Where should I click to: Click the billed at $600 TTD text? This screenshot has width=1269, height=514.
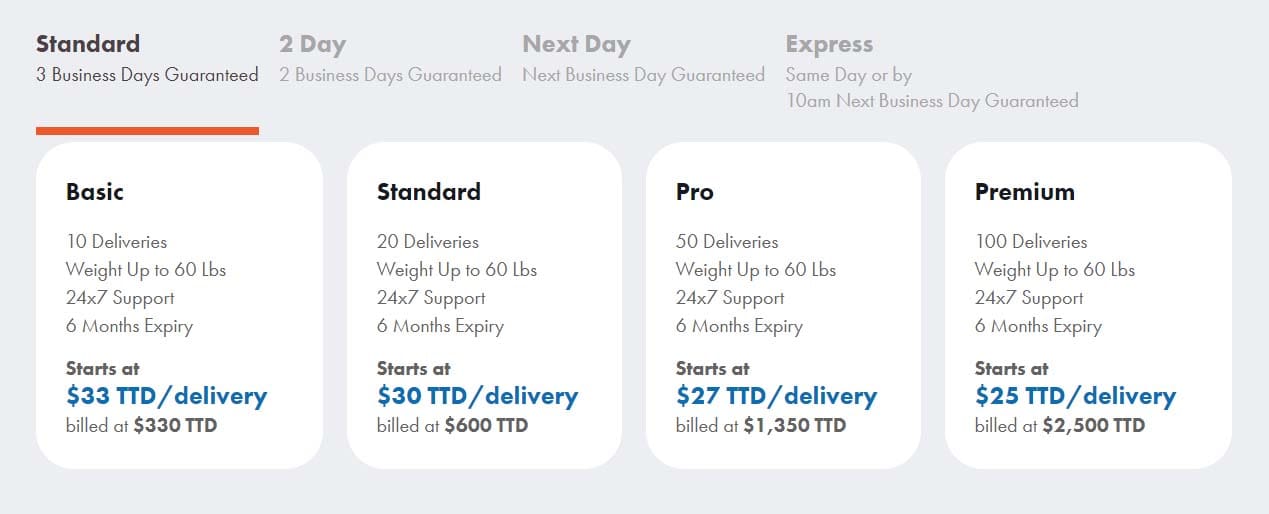coord(452,426)
